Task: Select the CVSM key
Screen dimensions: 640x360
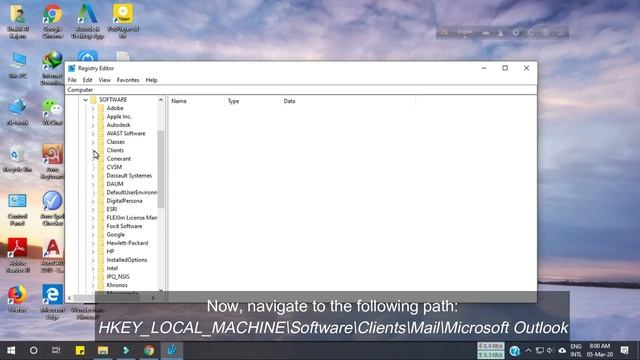Action: point(114,167)
